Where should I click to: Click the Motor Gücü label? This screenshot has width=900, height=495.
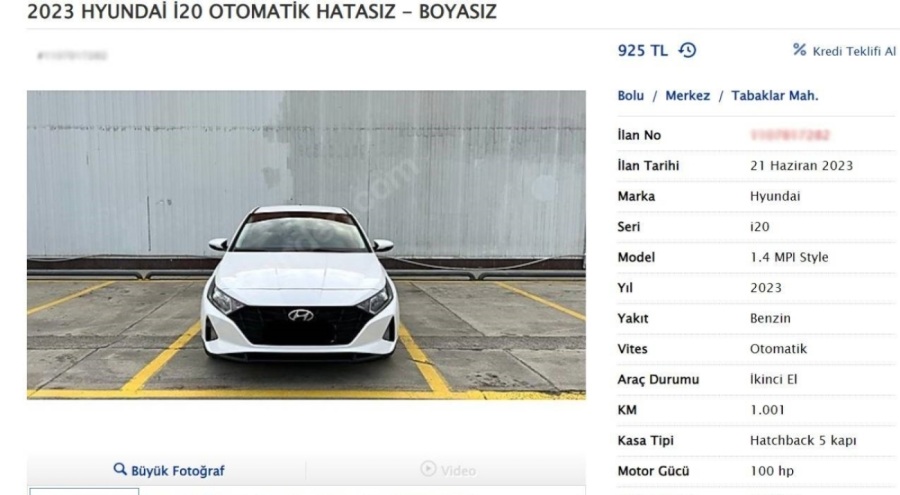tap(653, 471)
